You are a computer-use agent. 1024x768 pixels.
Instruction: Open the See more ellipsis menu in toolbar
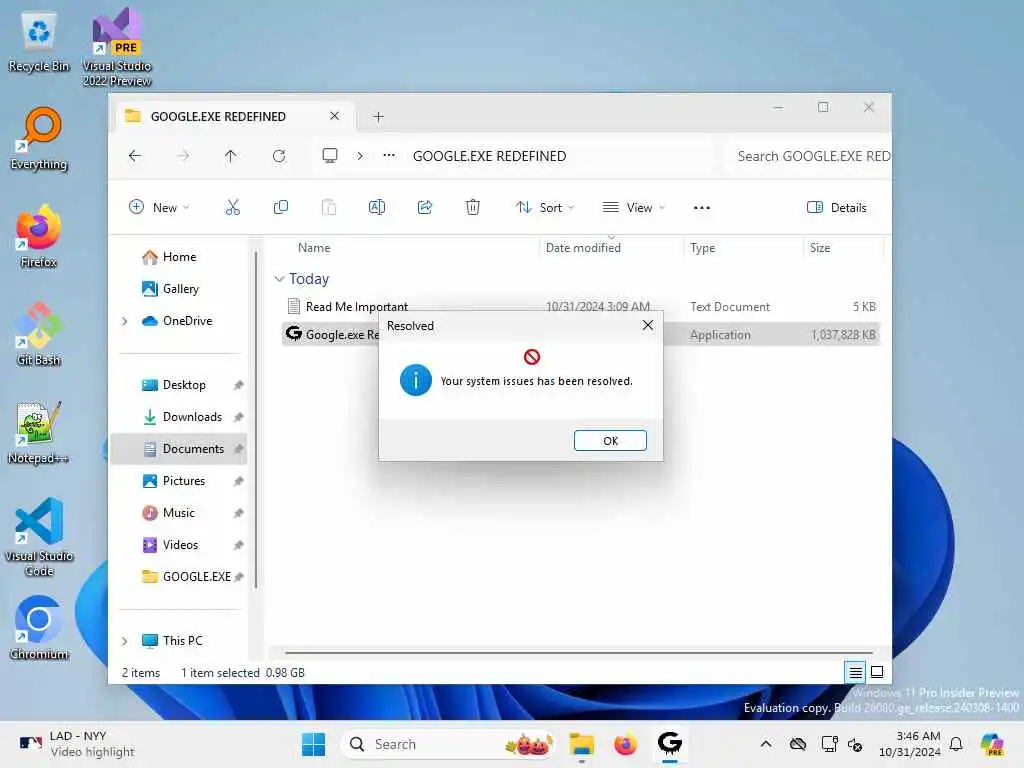point(701,208)
